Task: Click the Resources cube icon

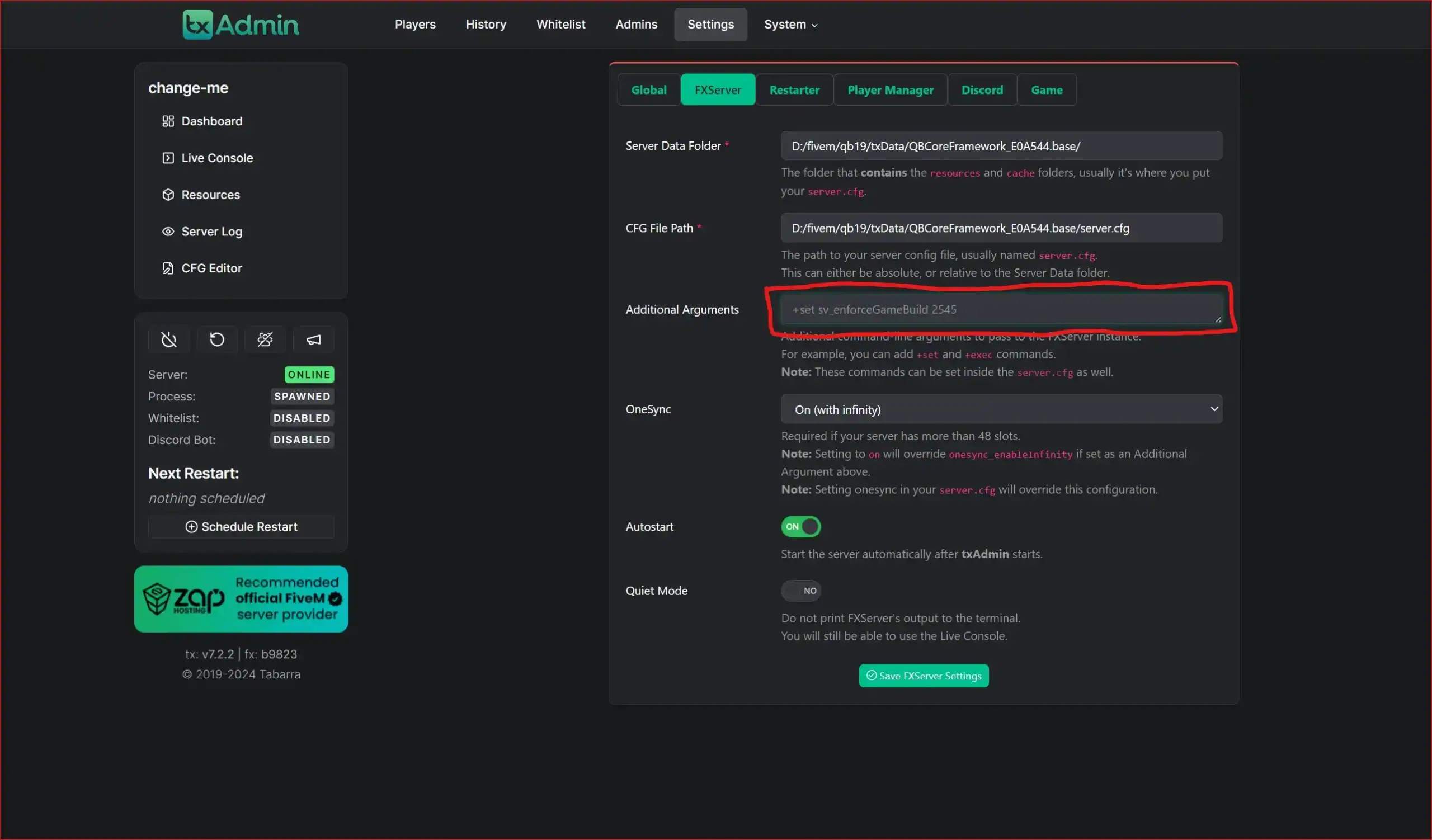Action: (x=168, y=195)
